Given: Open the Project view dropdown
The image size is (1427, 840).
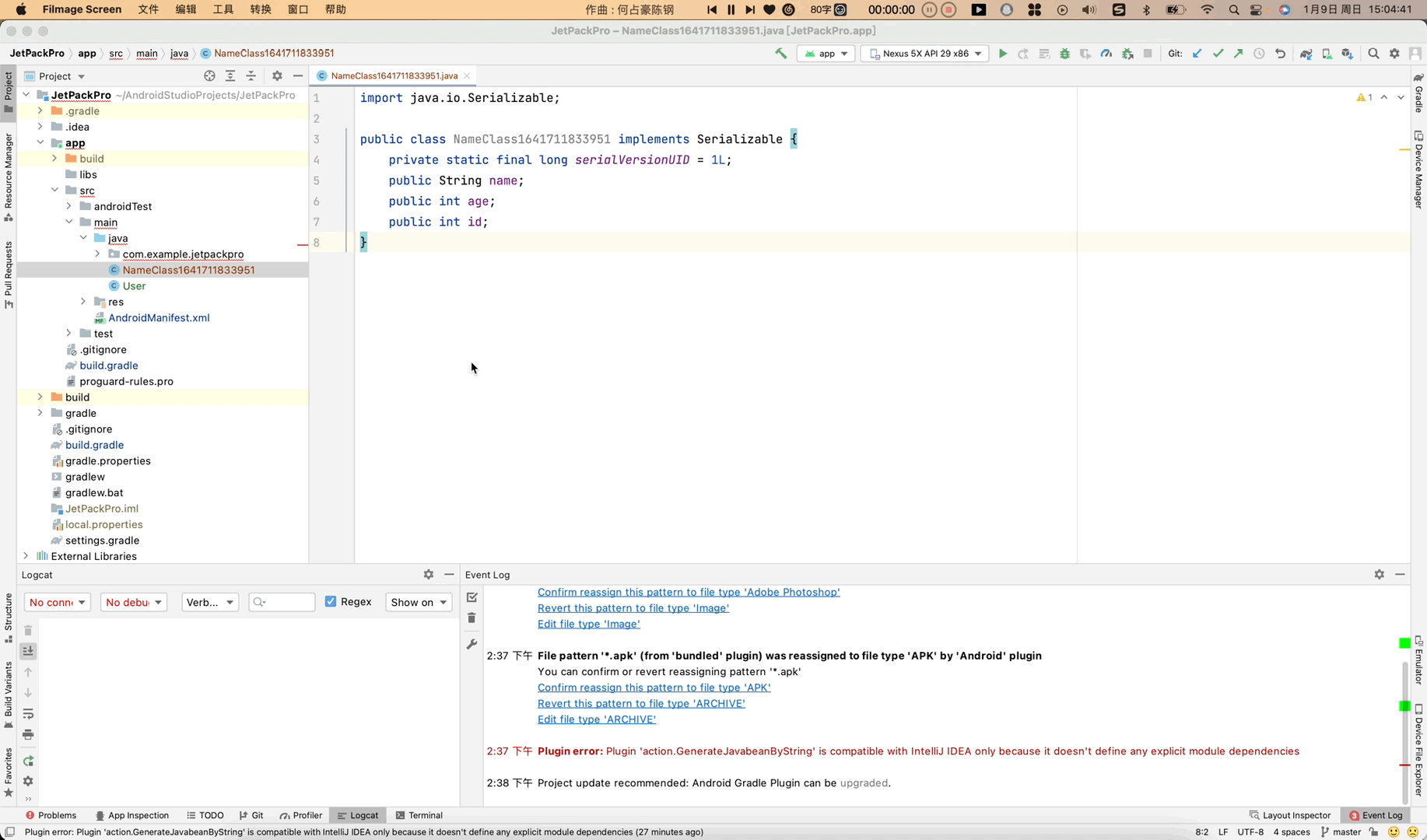Looking at the screenshot, I should pyautogui.click(x=54, y=75).
